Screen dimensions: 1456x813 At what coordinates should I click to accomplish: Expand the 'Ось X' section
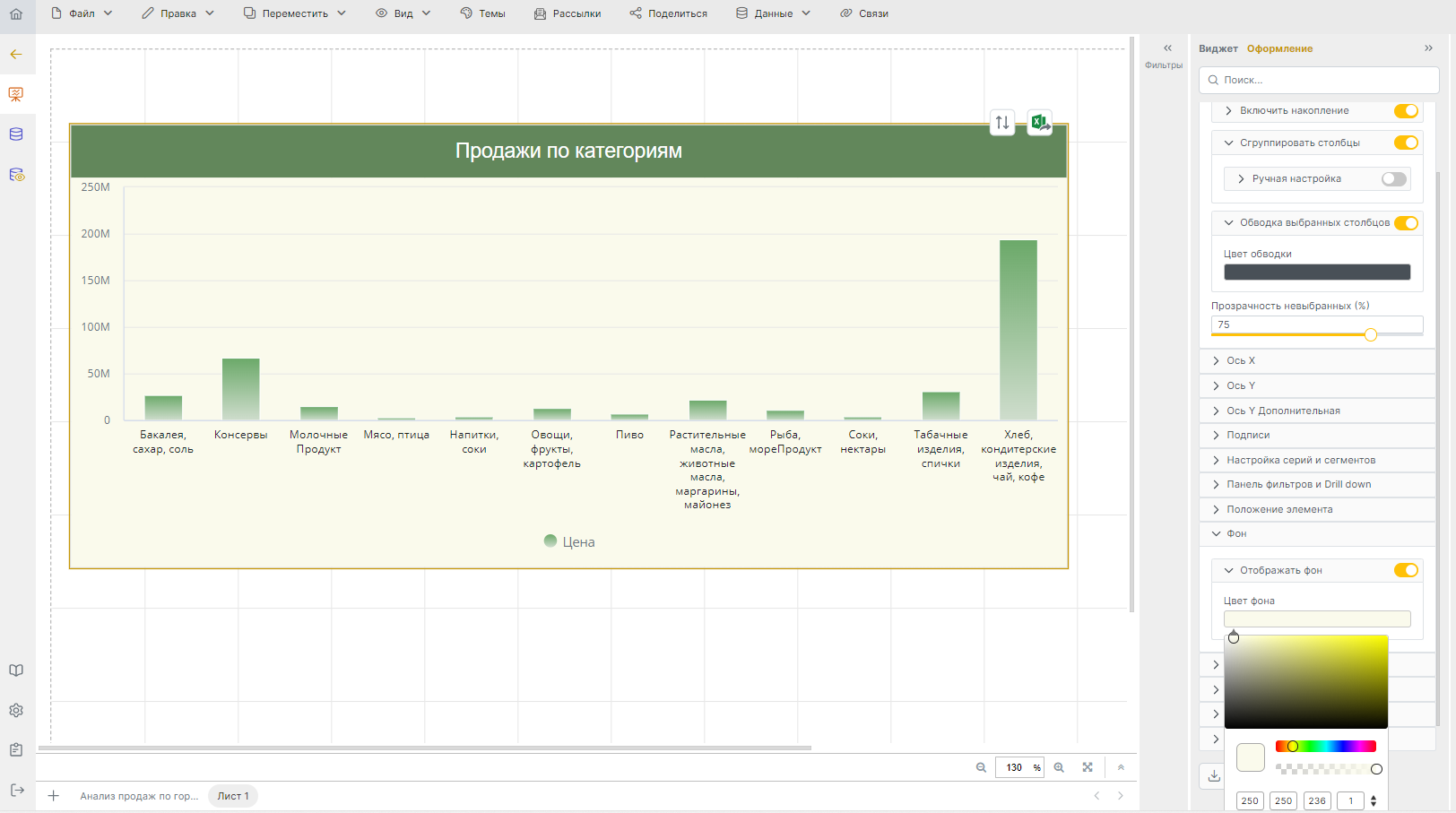1242,360
